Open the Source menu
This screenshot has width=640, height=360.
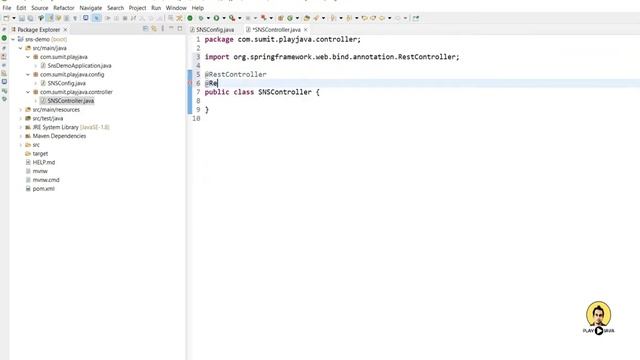pyautogui.click(x=40, y=8)
